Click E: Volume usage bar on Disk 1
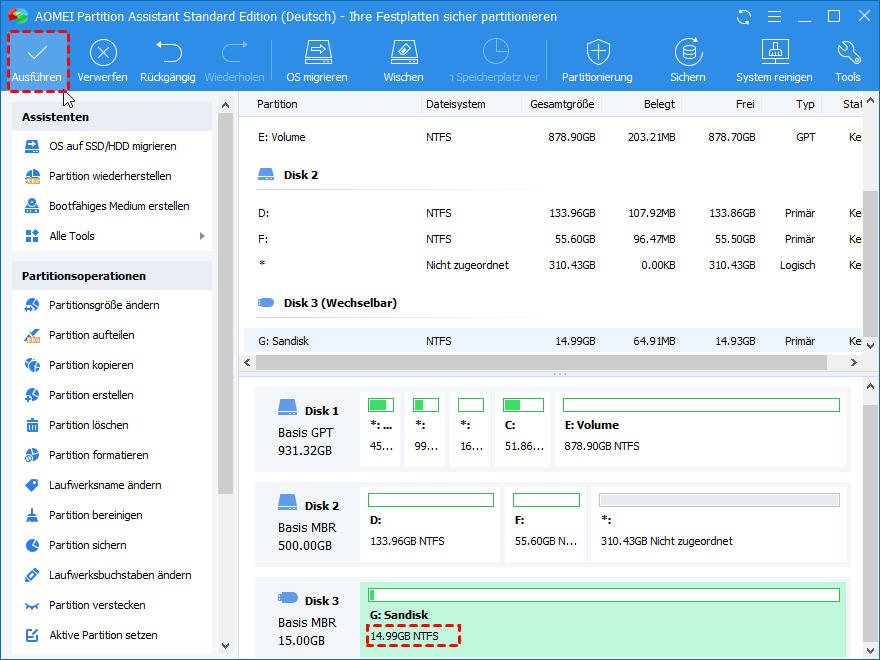This screenshot has width=880, height=660. click(701, 405)
